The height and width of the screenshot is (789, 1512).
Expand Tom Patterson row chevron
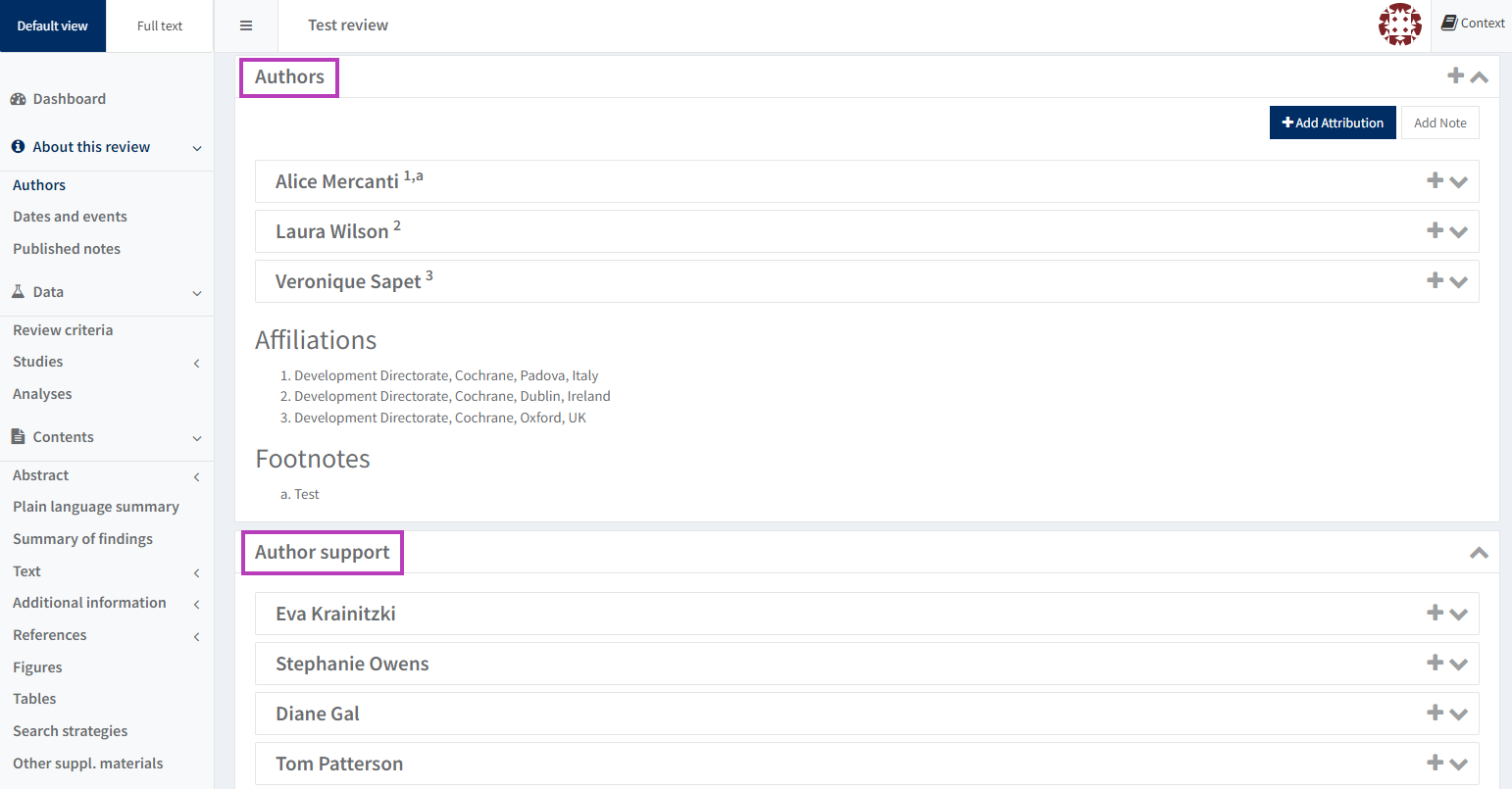click(1459, 764)
